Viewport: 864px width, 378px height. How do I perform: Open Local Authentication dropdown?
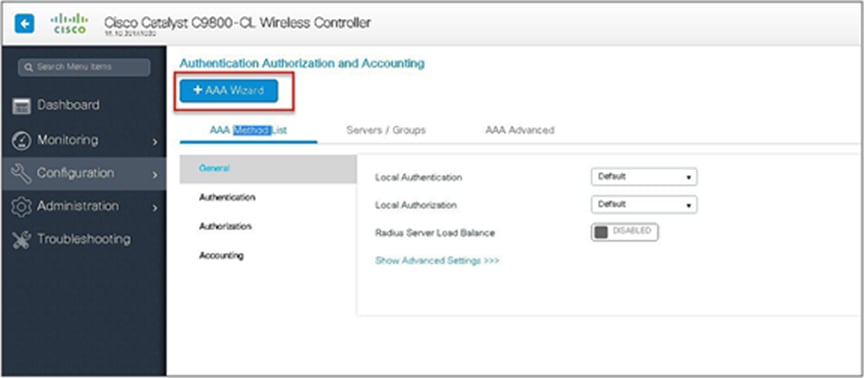point(644,177)
